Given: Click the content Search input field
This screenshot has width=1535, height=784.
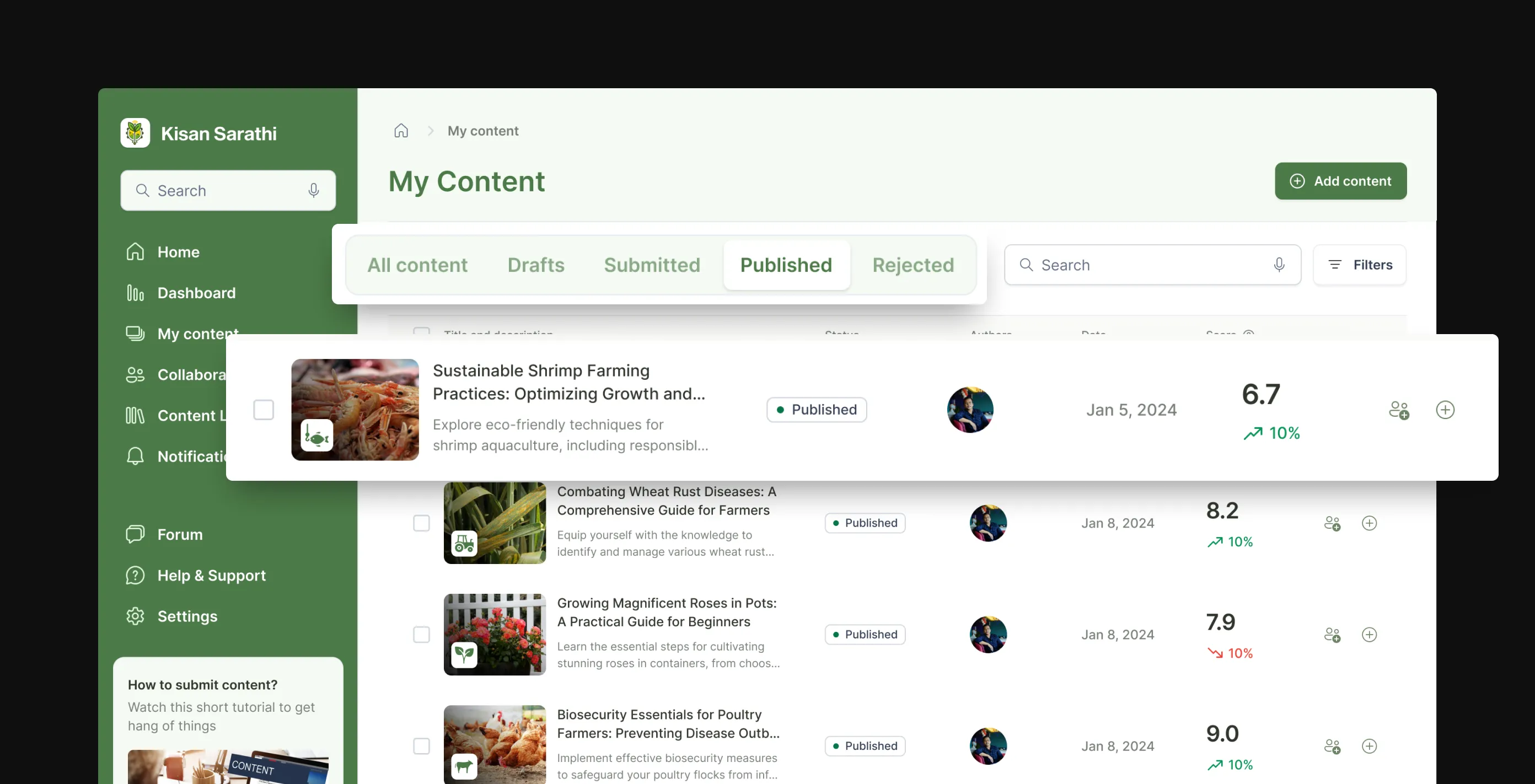Looking at the screenshot, I should (x=1152, y=265).
